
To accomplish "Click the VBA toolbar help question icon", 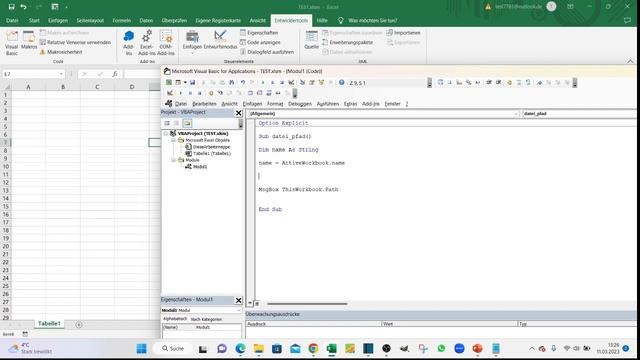I will point(342,82).
